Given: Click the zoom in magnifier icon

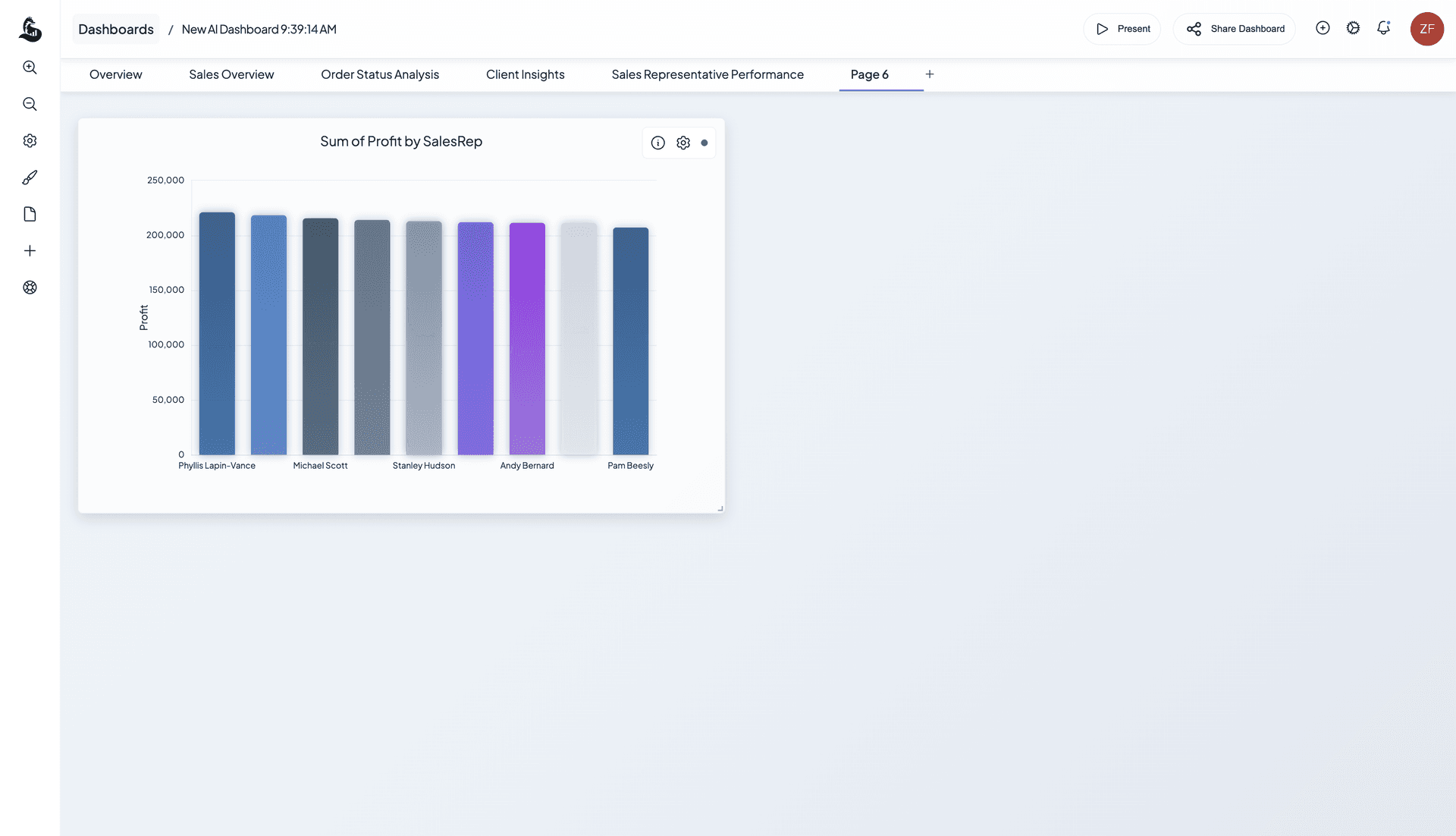Looking at the screenshot, I should click(30, 68).
